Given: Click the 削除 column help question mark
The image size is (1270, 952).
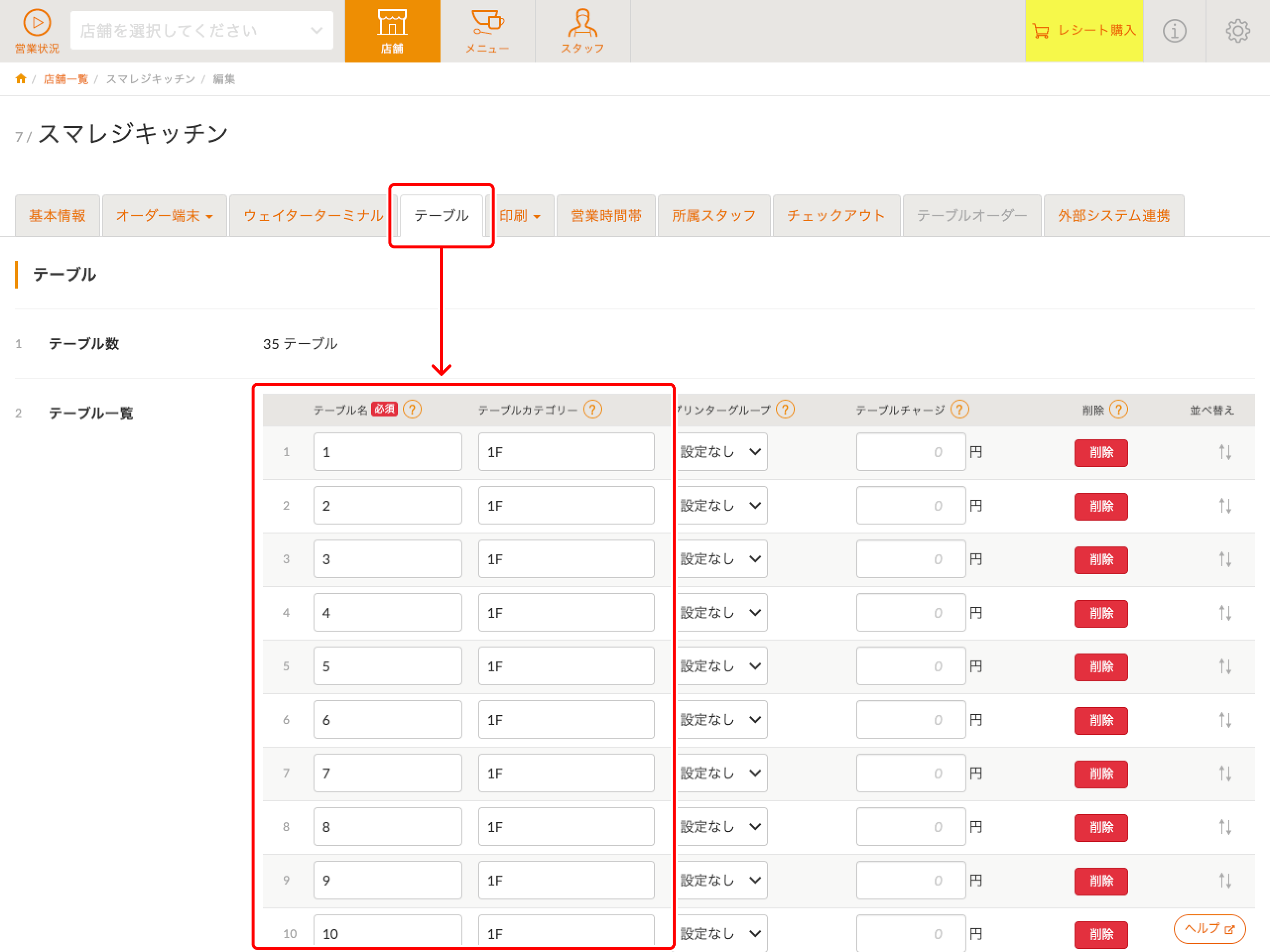Looking at the screenshot, I should click(1118, 409).
